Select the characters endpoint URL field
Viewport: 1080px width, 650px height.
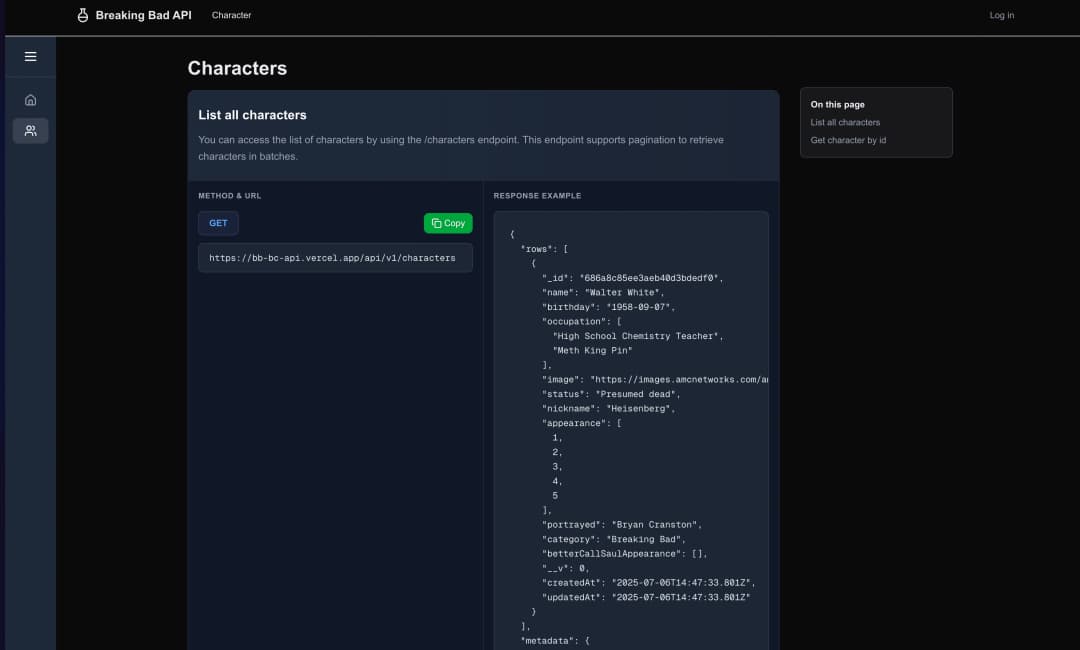(x=335, y=258)
